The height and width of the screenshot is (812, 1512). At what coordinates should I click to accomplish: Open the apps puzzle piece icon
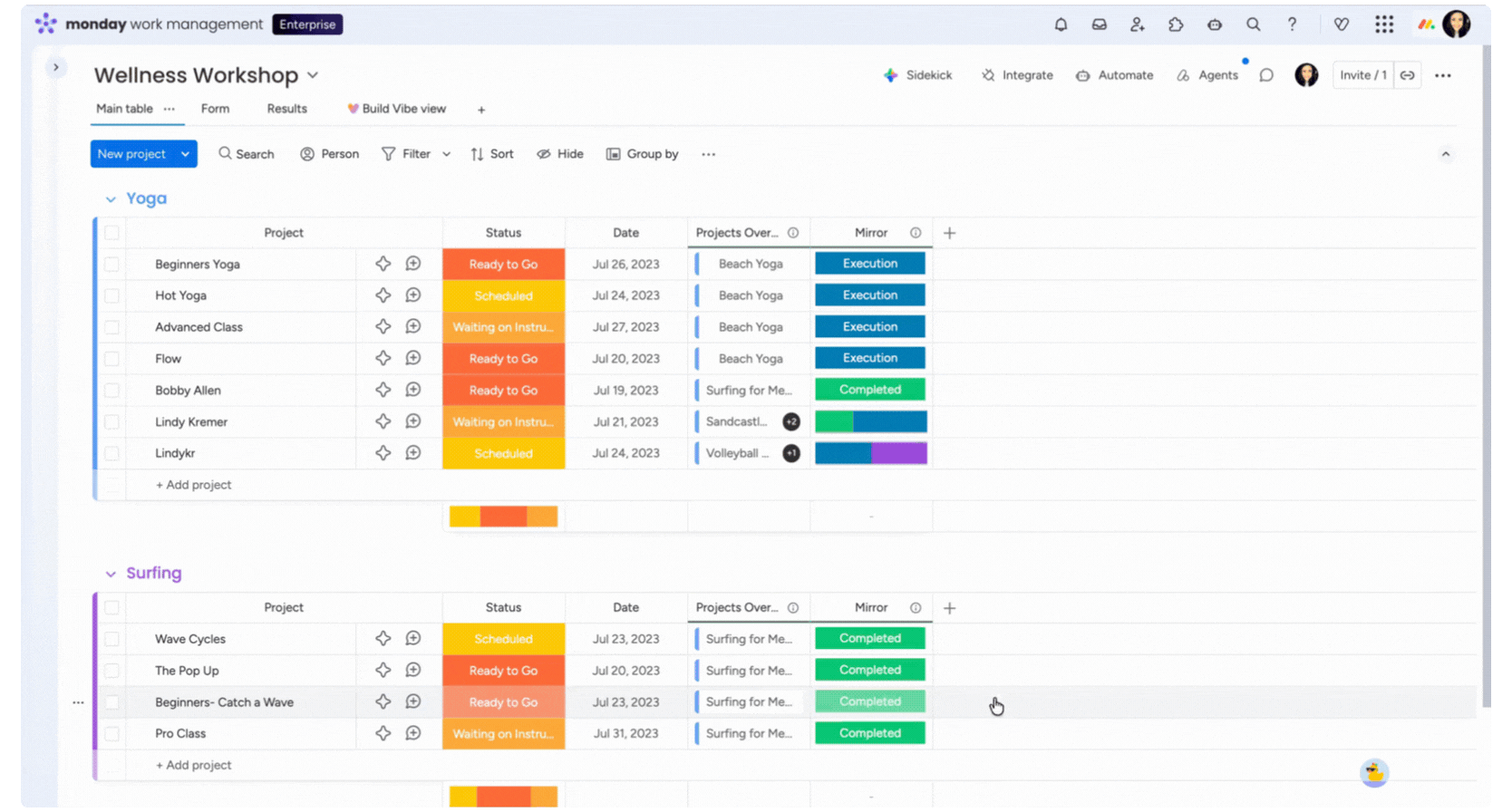(x=1176, y=24)
